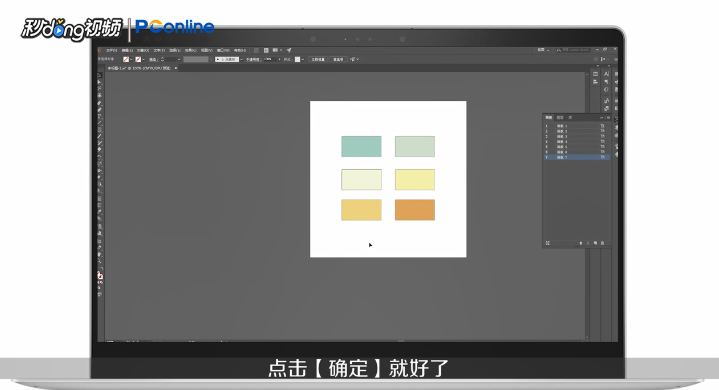The image size is (719, 390).
Task: Switch to the 画板 tab in the floating panel
Action: (x=549, y=118)
